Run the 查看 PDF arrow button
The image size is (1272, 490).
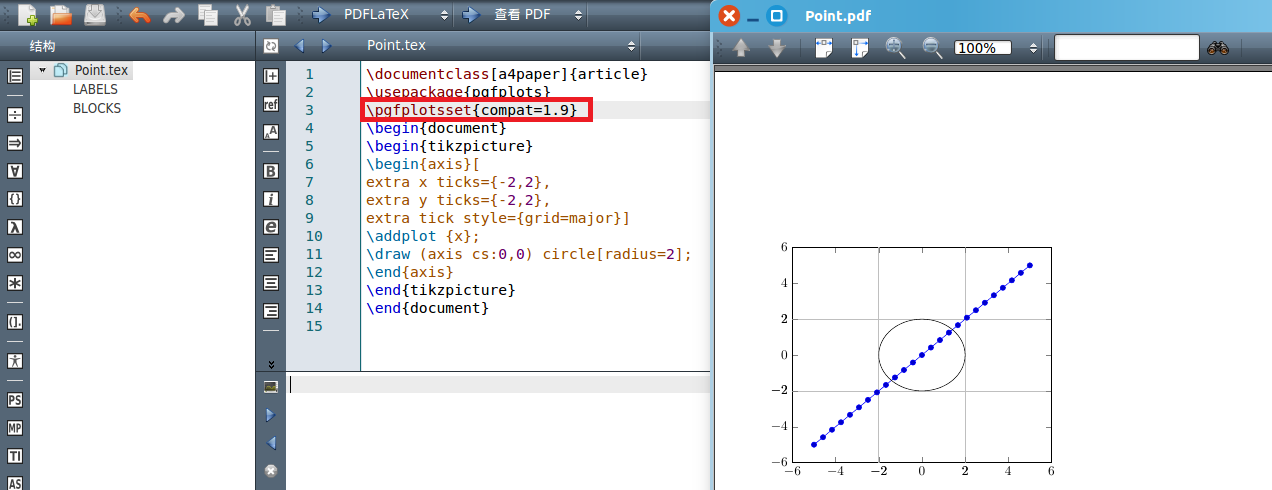pos(471,15)
